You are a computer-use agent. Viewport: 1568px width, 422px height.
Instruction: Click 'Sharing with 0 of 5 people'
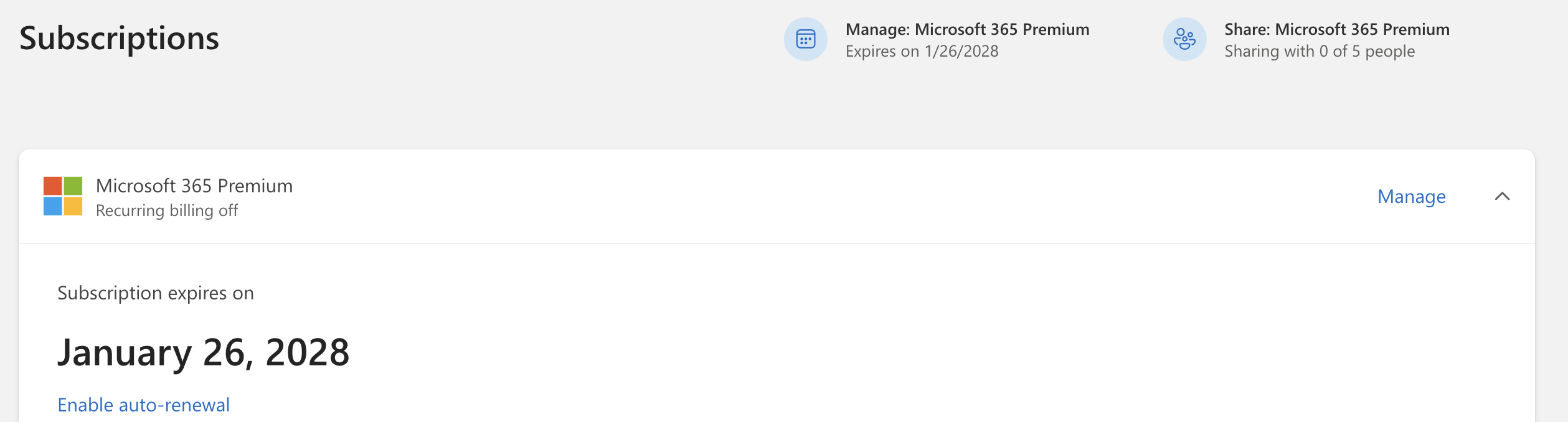coord(1319,51)
